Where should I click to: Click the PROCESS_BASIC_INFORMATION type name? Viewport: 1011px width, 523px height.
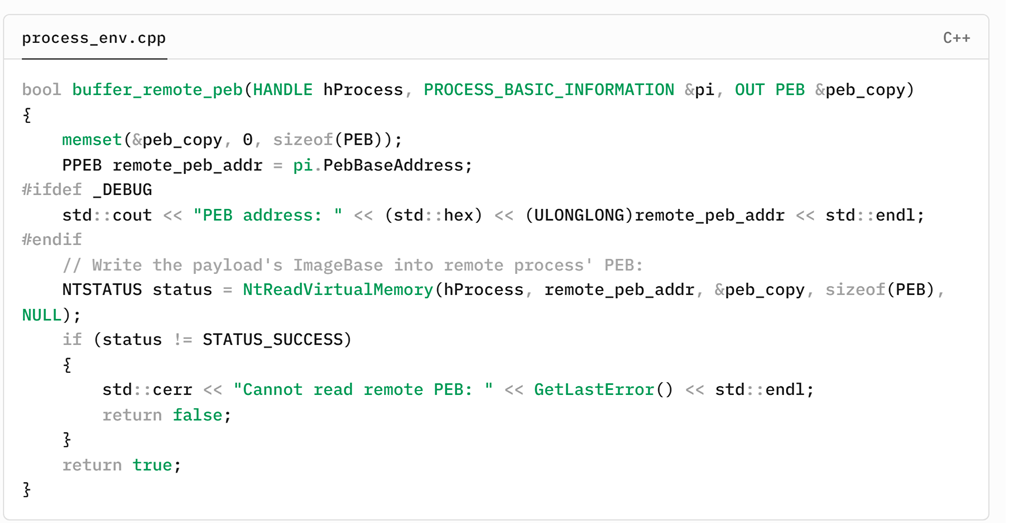(548, 90)
